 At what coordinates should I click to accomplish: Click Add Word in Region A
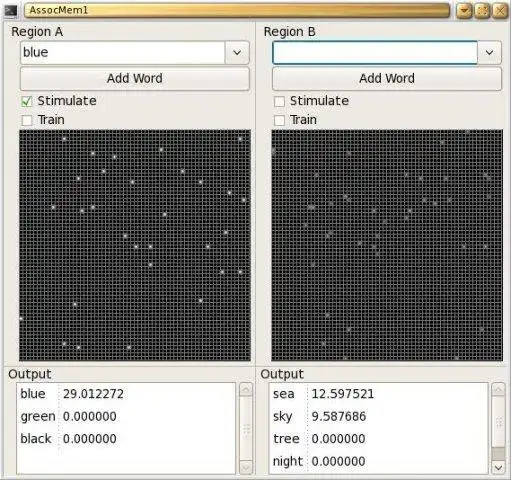[135, 79]
